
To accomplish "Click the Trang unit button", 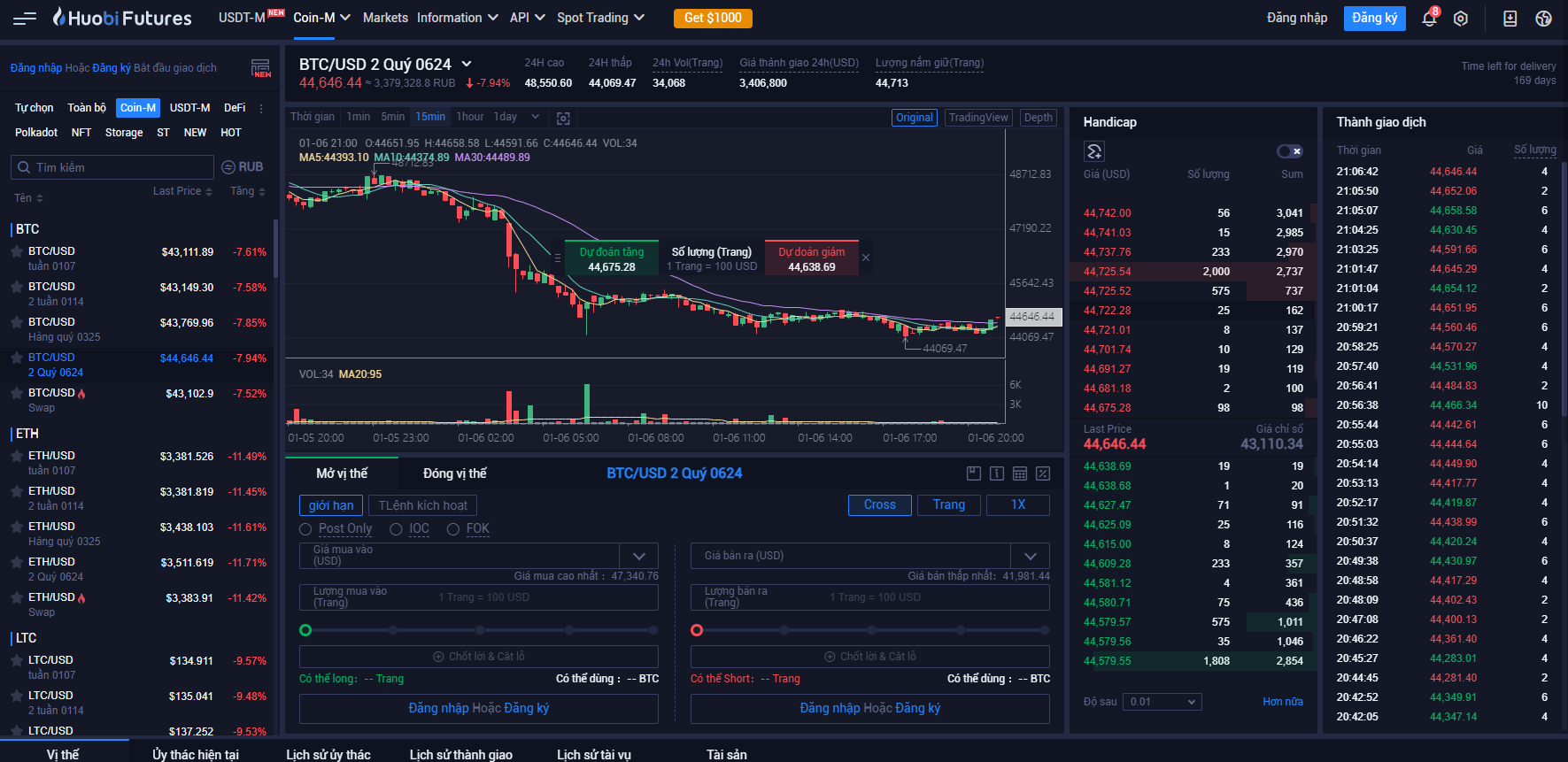I will click(949, 504).
